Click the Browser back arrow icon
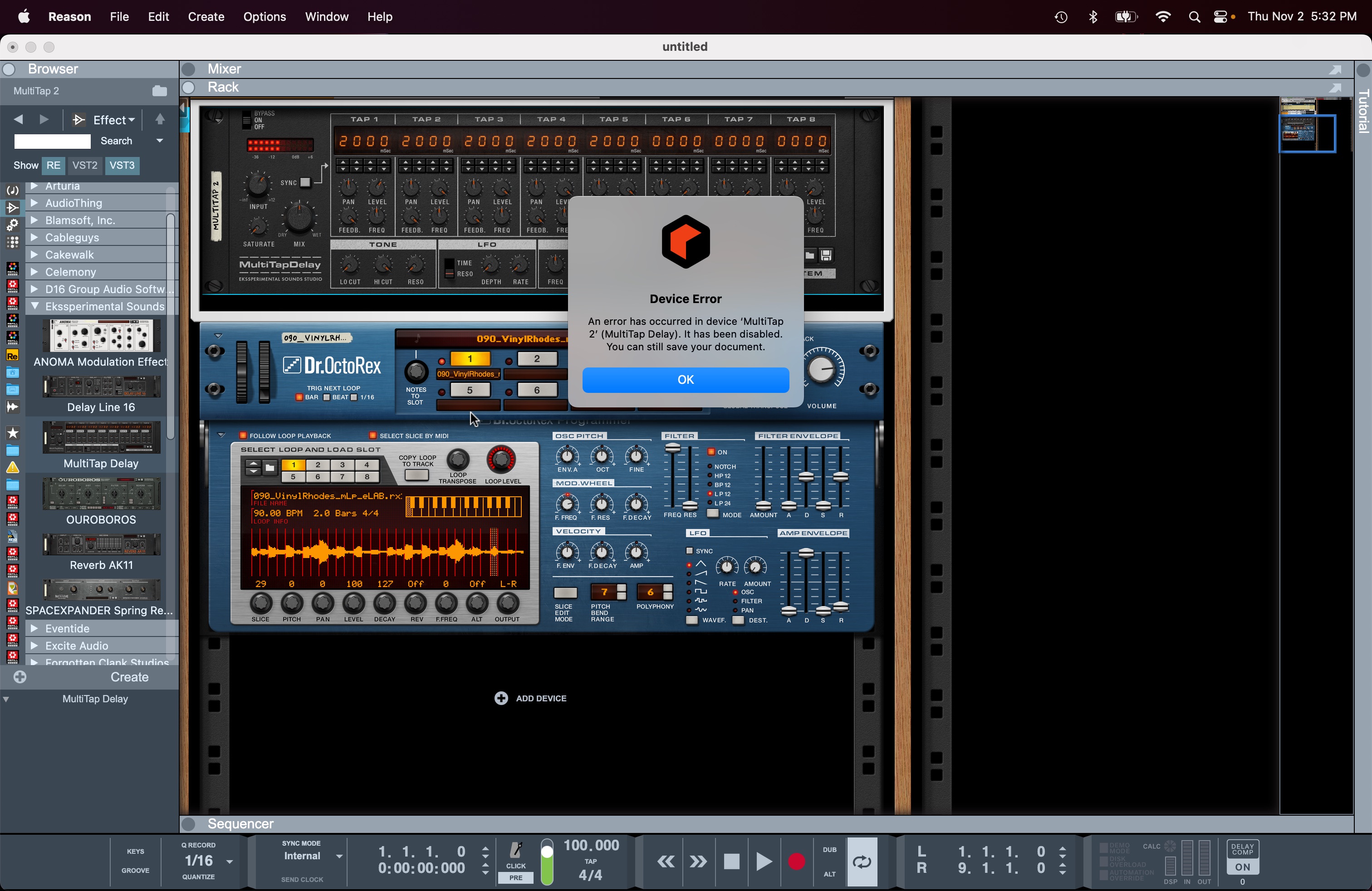Image resolution: width=1372 pixels, height=891 pixels. coord(19,119)
